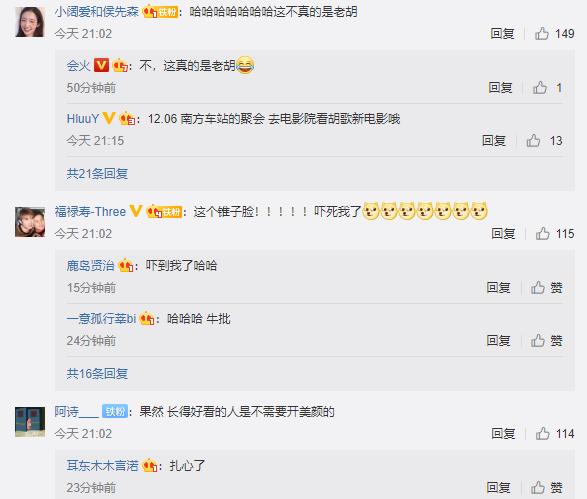Expand 共16条回复 replies
Viewport: 587px width, 499px height.
point(97,374)
